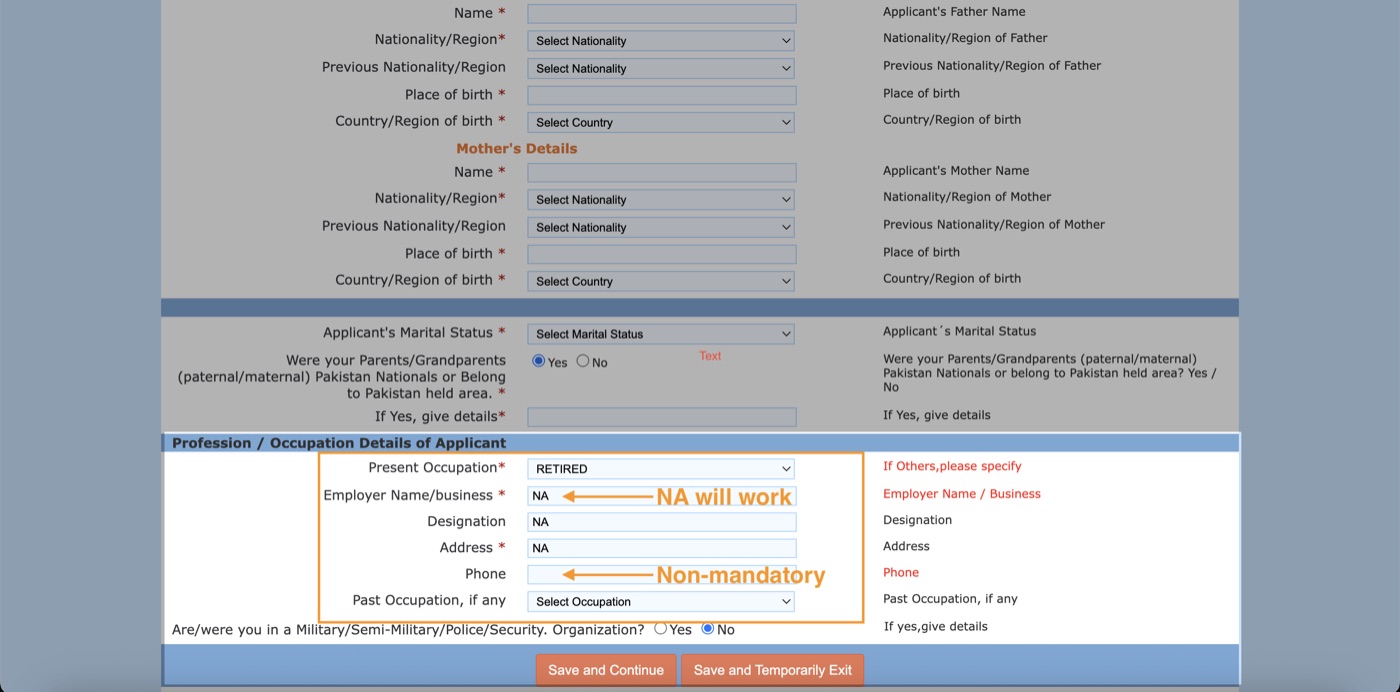This screenshot has width=1400, height=692.
Task: Click 'If Yes, give details' input field
Action: pos(662,417)
